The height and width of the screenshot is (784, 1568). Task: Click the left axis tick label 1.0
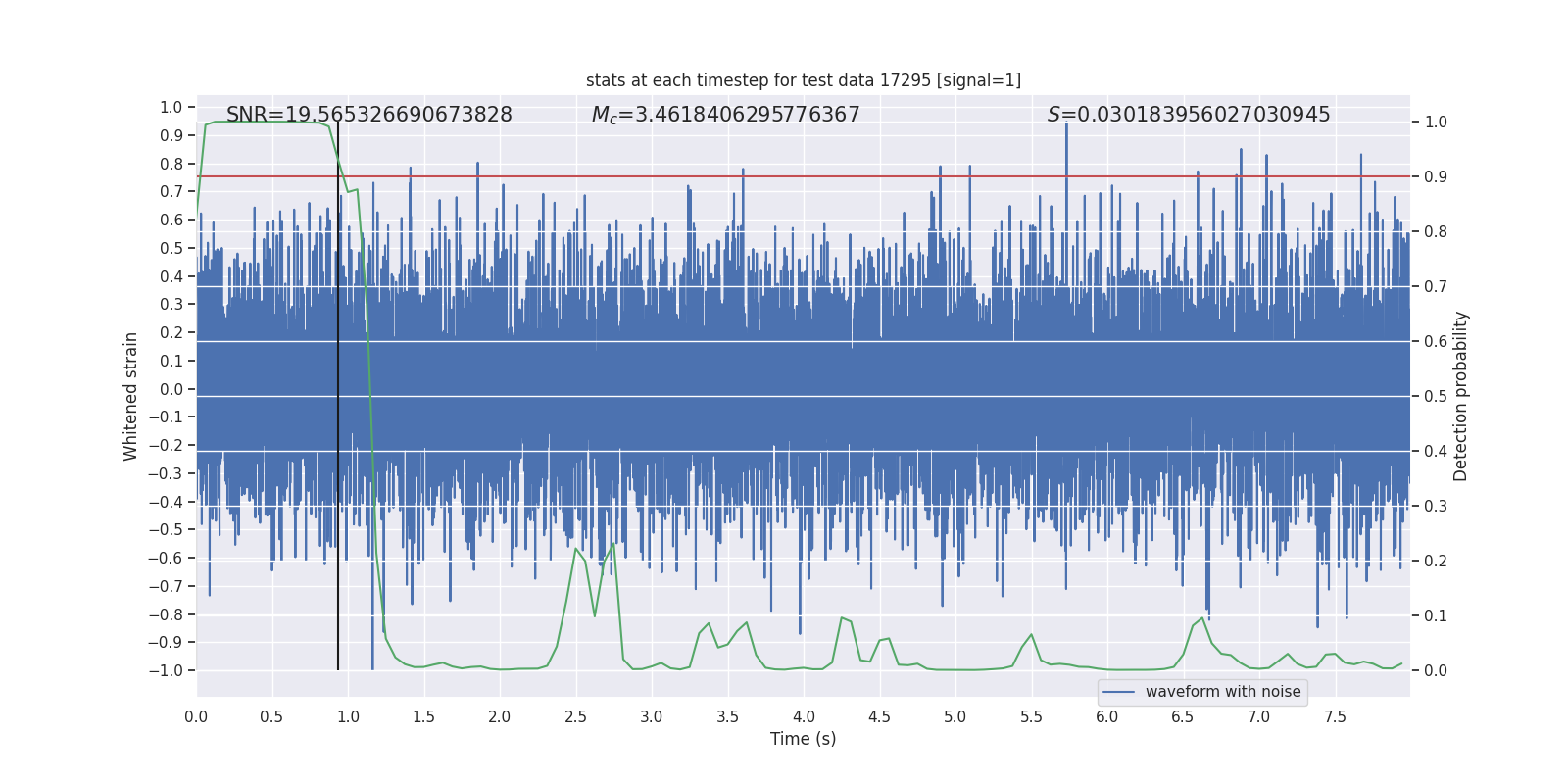(x=171, y=107)
